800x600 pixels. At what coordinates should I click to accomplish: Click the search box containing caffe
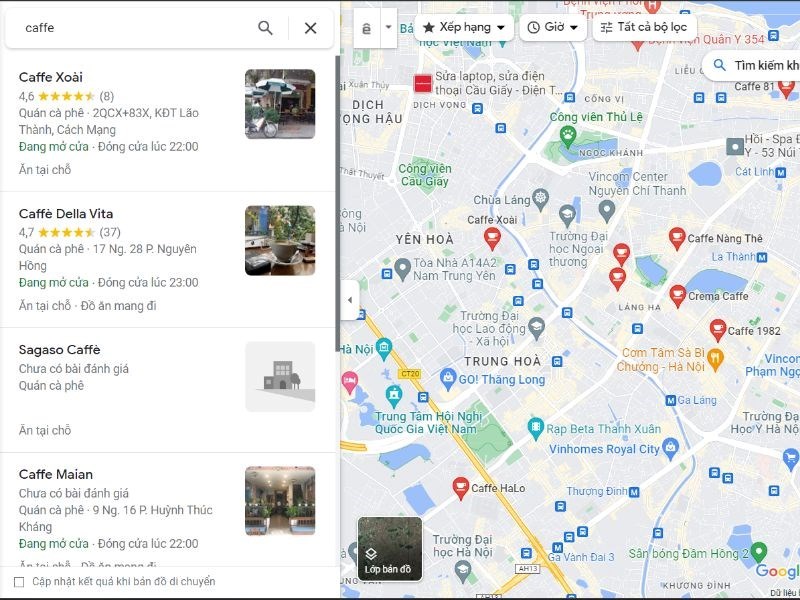coord(135,28)
